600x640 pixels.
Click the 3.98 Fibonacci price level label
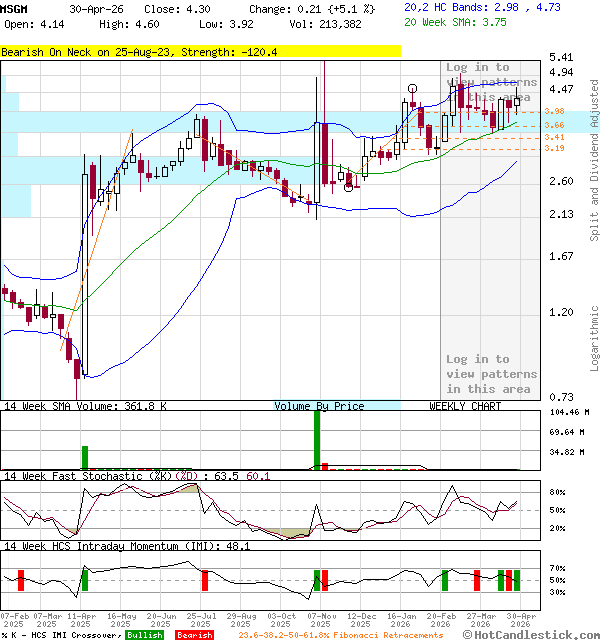click(x=554, y=111)
